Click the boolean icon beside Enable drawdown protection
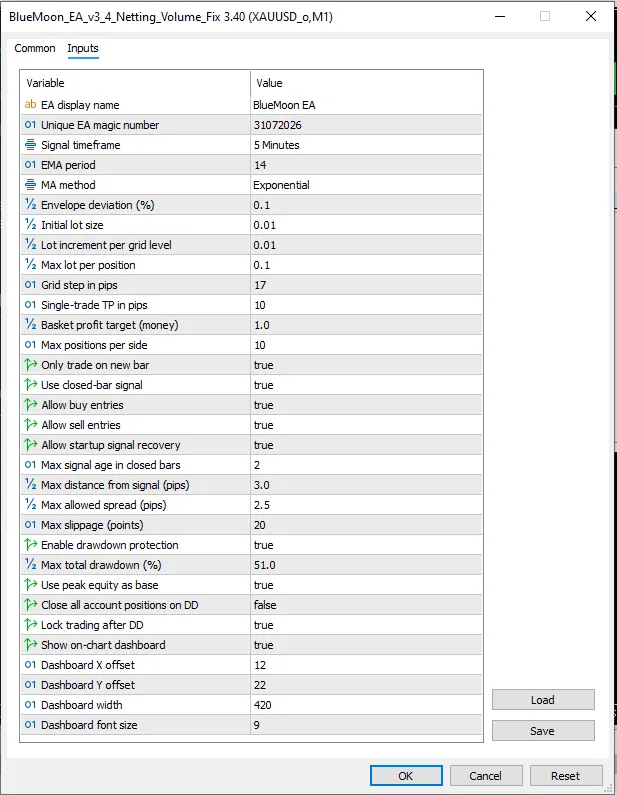This screenshot has height=795, width=617. pyautogui.click(x=30, y=545)
